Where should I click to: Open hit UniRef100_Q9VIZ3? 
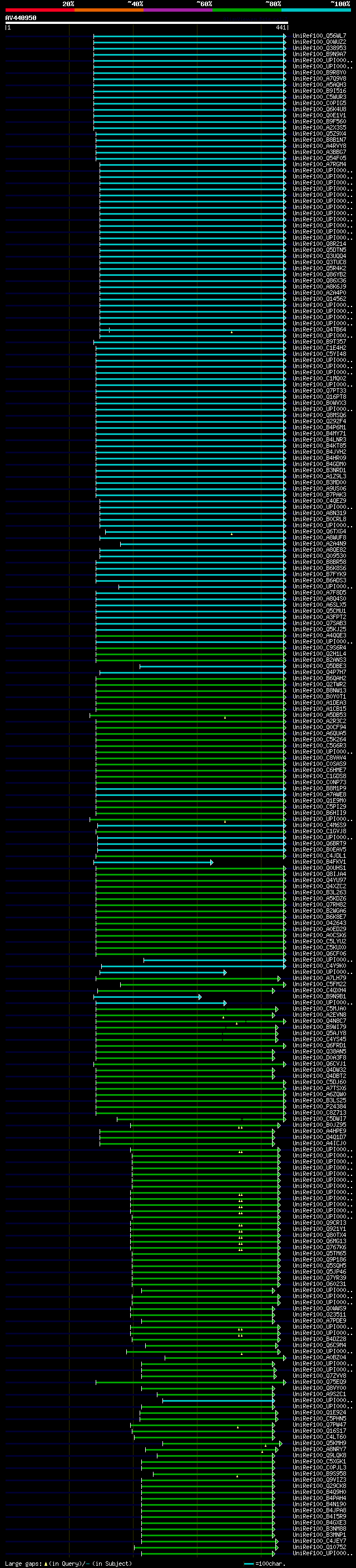pos(319,1480)
